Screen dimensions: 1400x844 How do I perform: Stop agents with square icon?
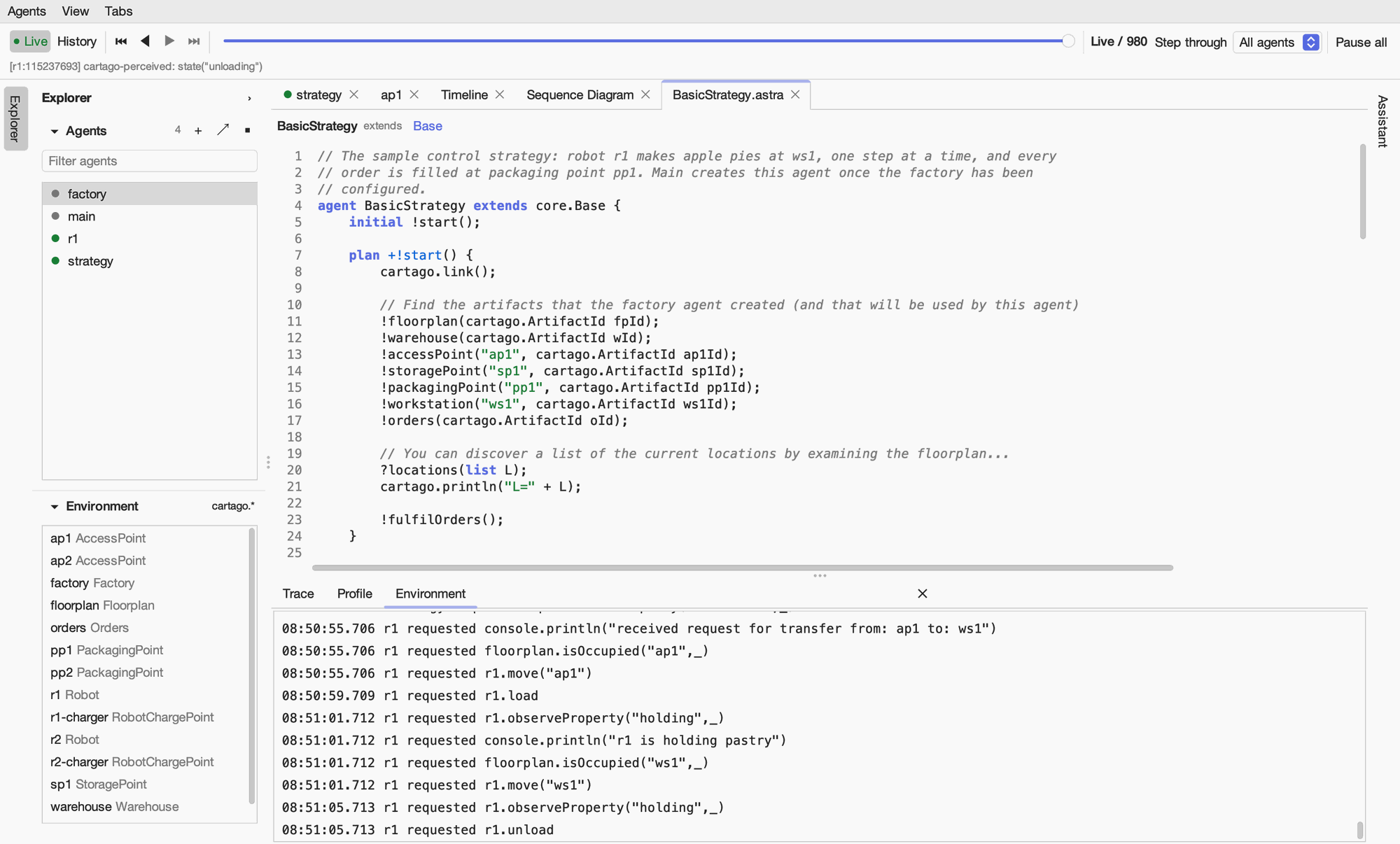coord(247,131)
